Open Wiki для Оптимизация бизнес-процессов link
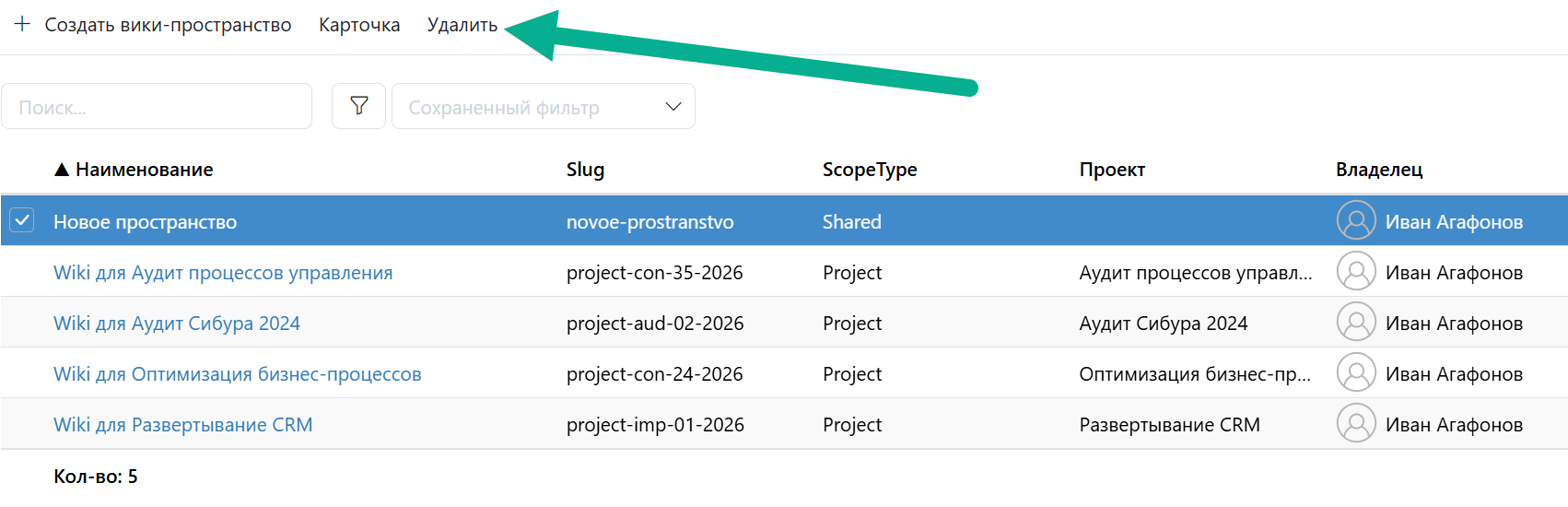1568x507 pixels. 237,374
